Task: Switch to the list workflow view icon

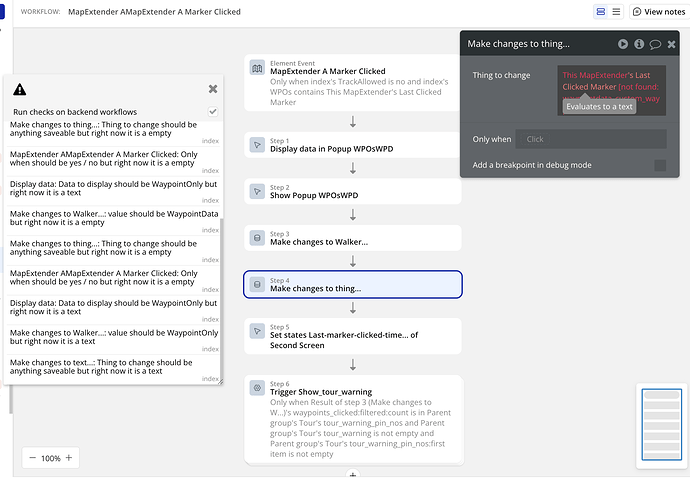Action: pos(617,12)
